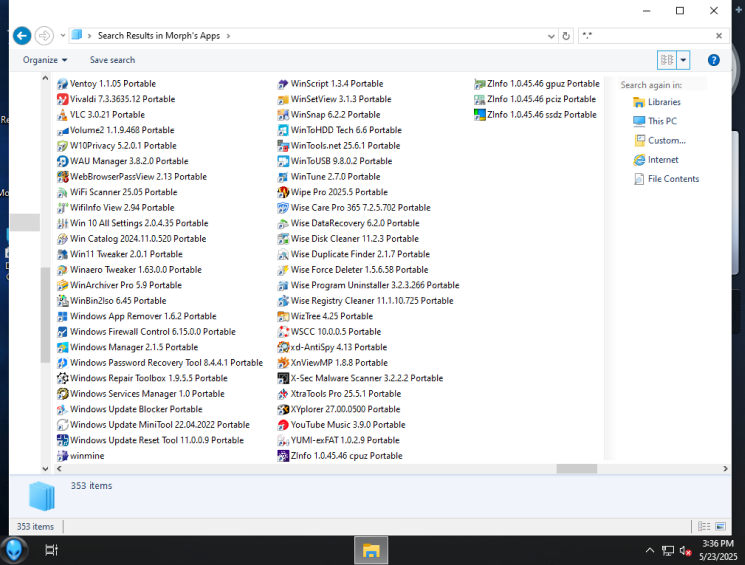This screenshot has height=565, width=745.
Task: Click the VLC 3.0.21 Portable cone icon
Action: point(62,115)
